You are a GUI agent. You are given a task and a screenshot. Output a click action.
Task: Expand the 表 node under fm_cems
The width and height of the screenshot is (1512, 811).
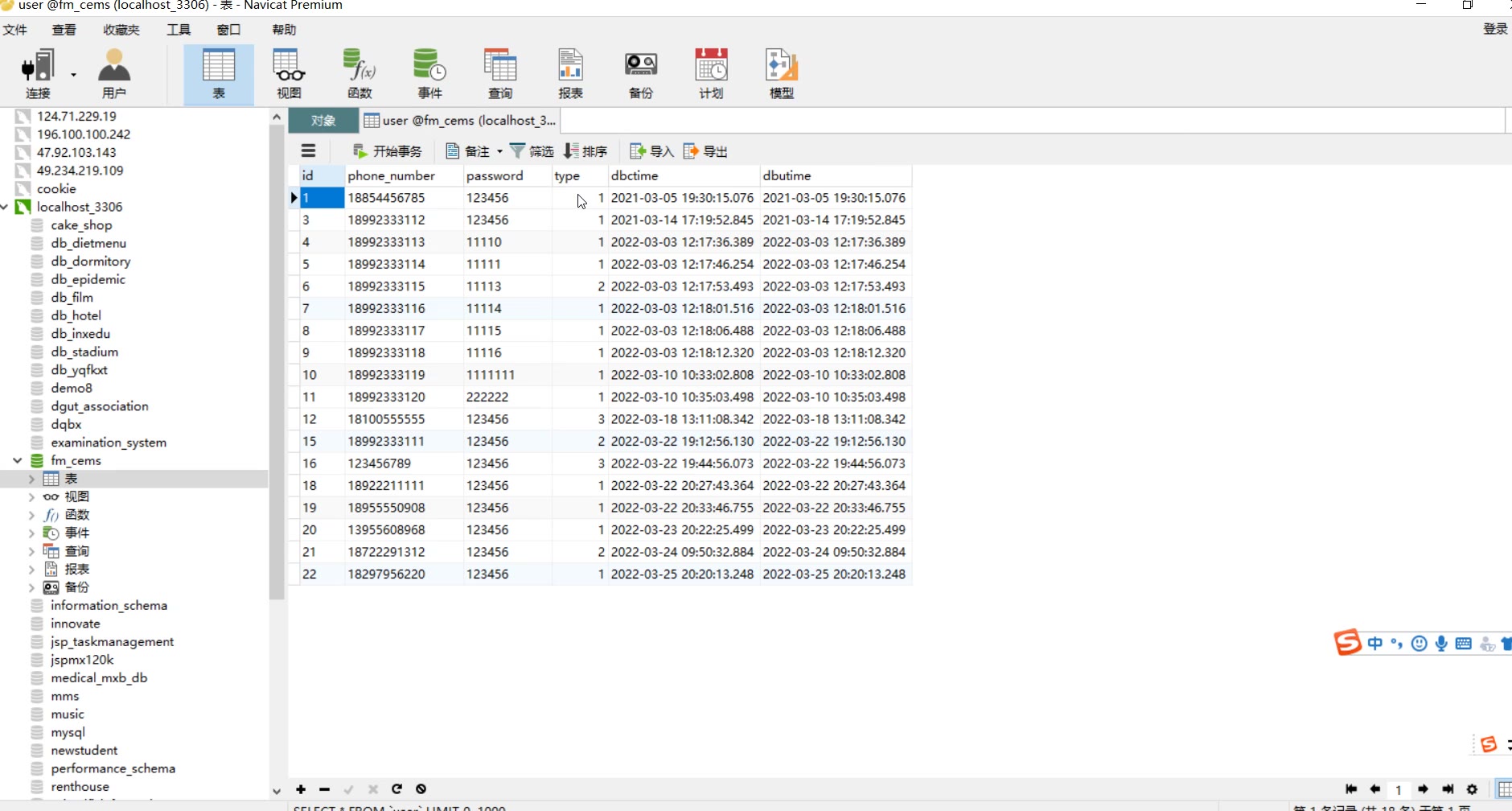(x=31, y=479)
